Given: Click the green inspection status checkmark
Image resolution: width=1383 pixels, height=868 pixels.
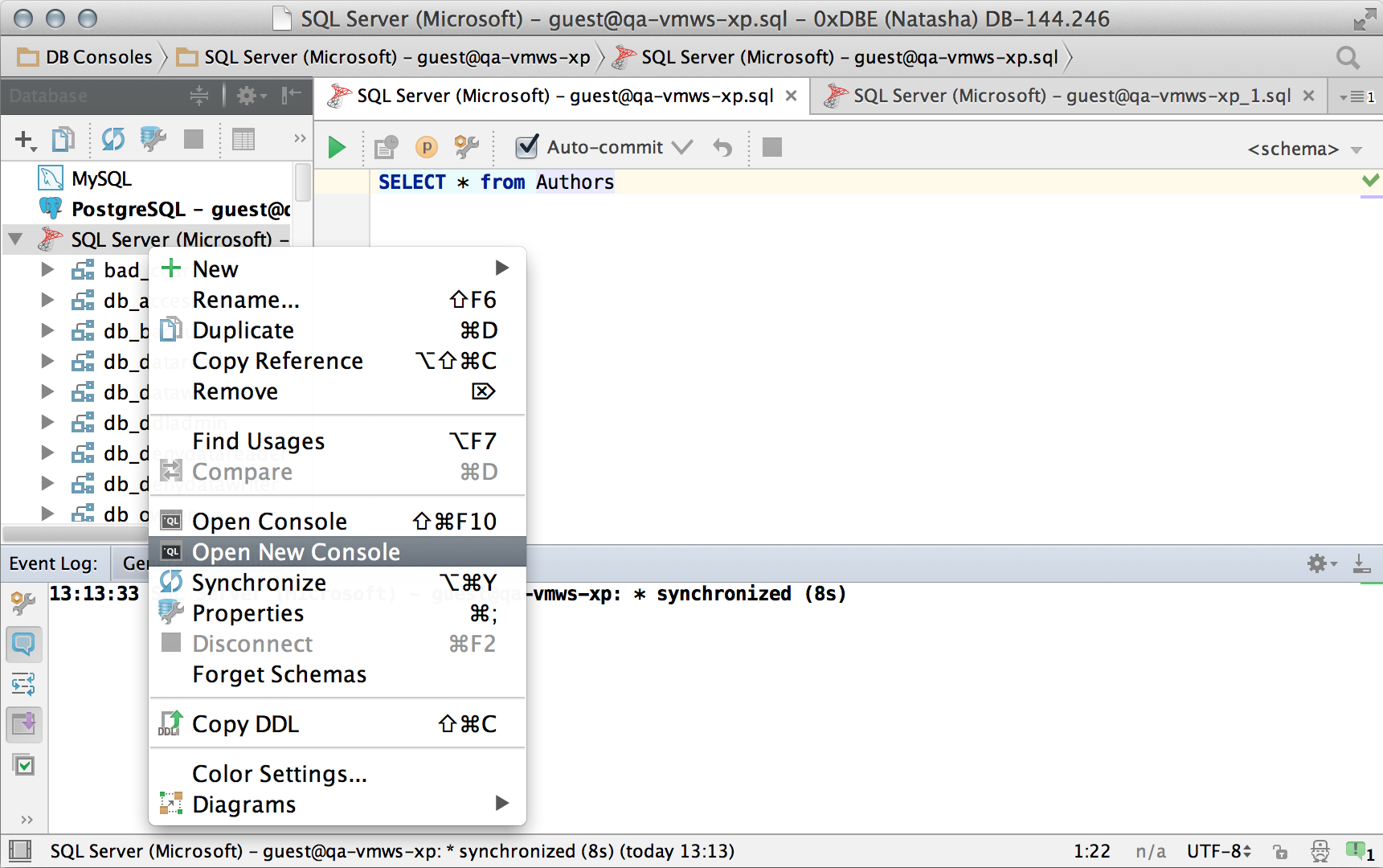Looking at the screenshot, I should pos(1371,179).
